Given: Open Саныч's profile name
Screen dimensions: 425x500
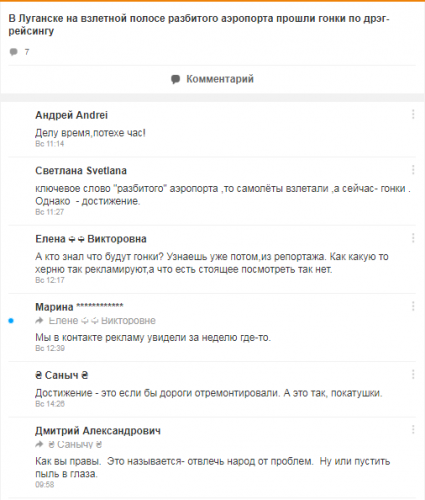Looking at the screenshot, I should (62, 375).
